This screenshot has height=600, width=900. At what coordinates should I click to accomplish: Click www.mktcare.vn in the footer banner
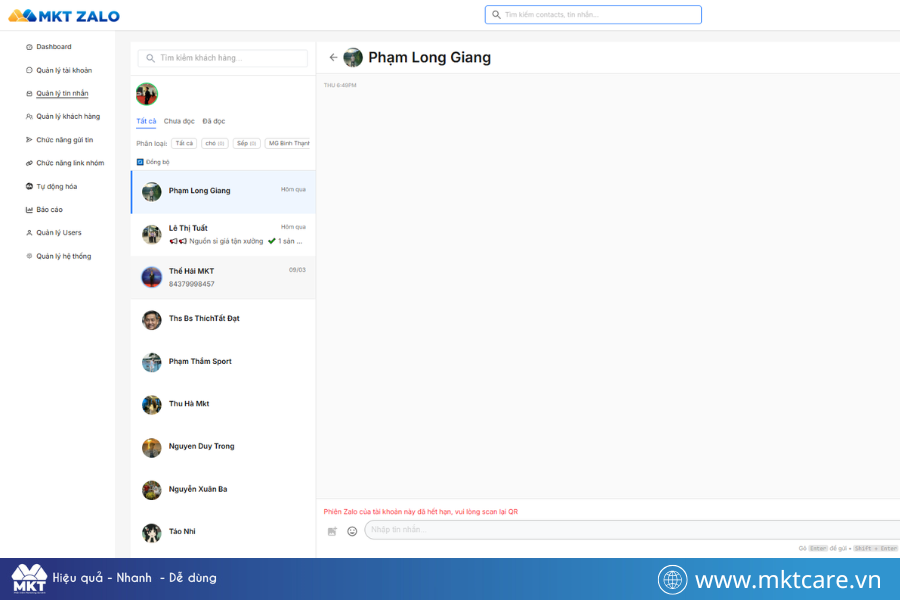(788, 580)
